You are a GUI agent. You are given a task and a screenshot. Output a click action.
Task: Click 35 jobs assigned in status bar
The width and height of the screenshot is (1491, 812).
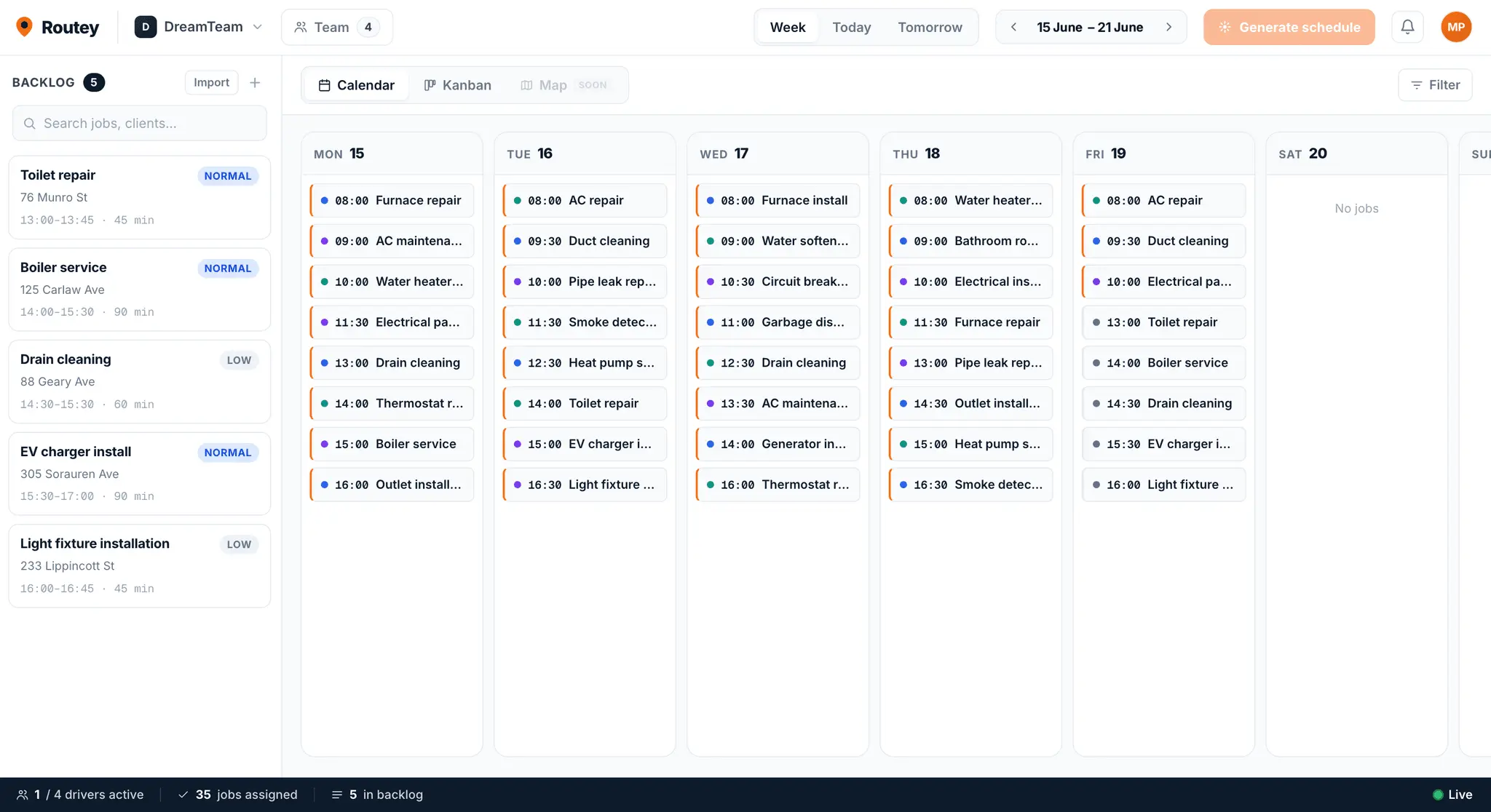pyautogui.click(x=238, y=795)
